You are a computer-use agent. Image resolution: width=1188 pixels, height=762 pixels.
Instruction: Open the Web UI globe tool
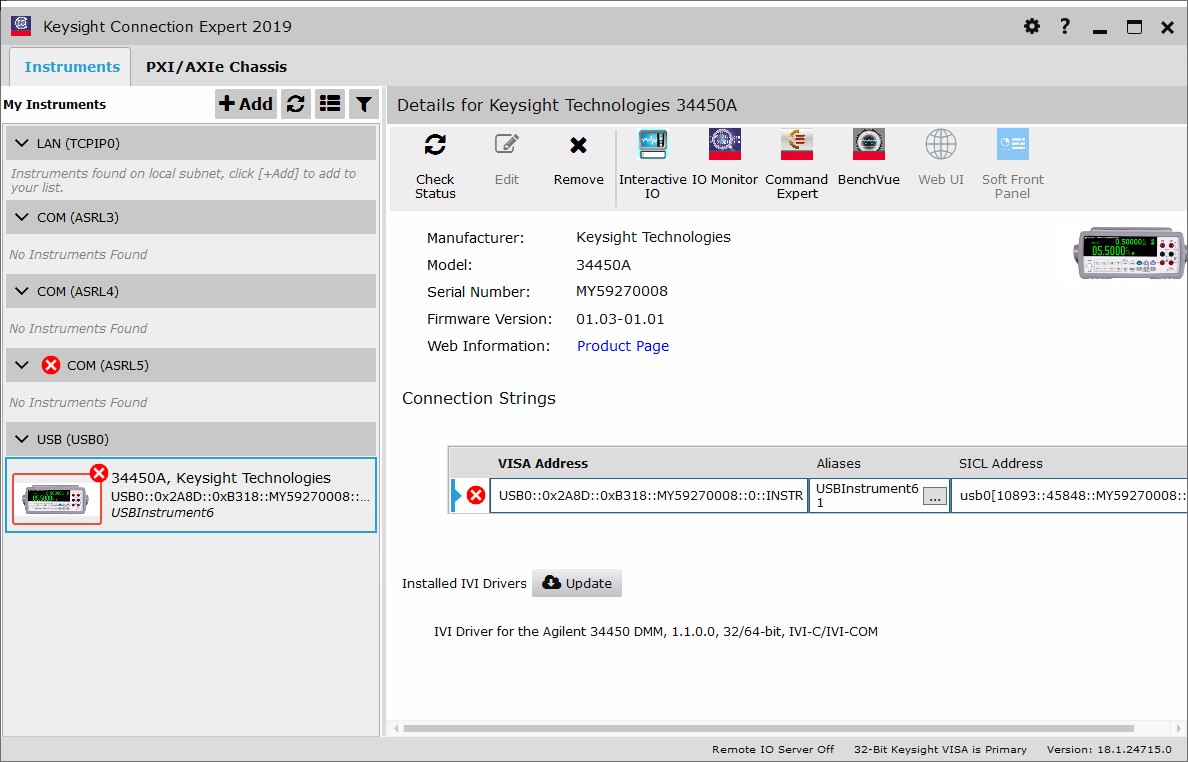[941, 158]
